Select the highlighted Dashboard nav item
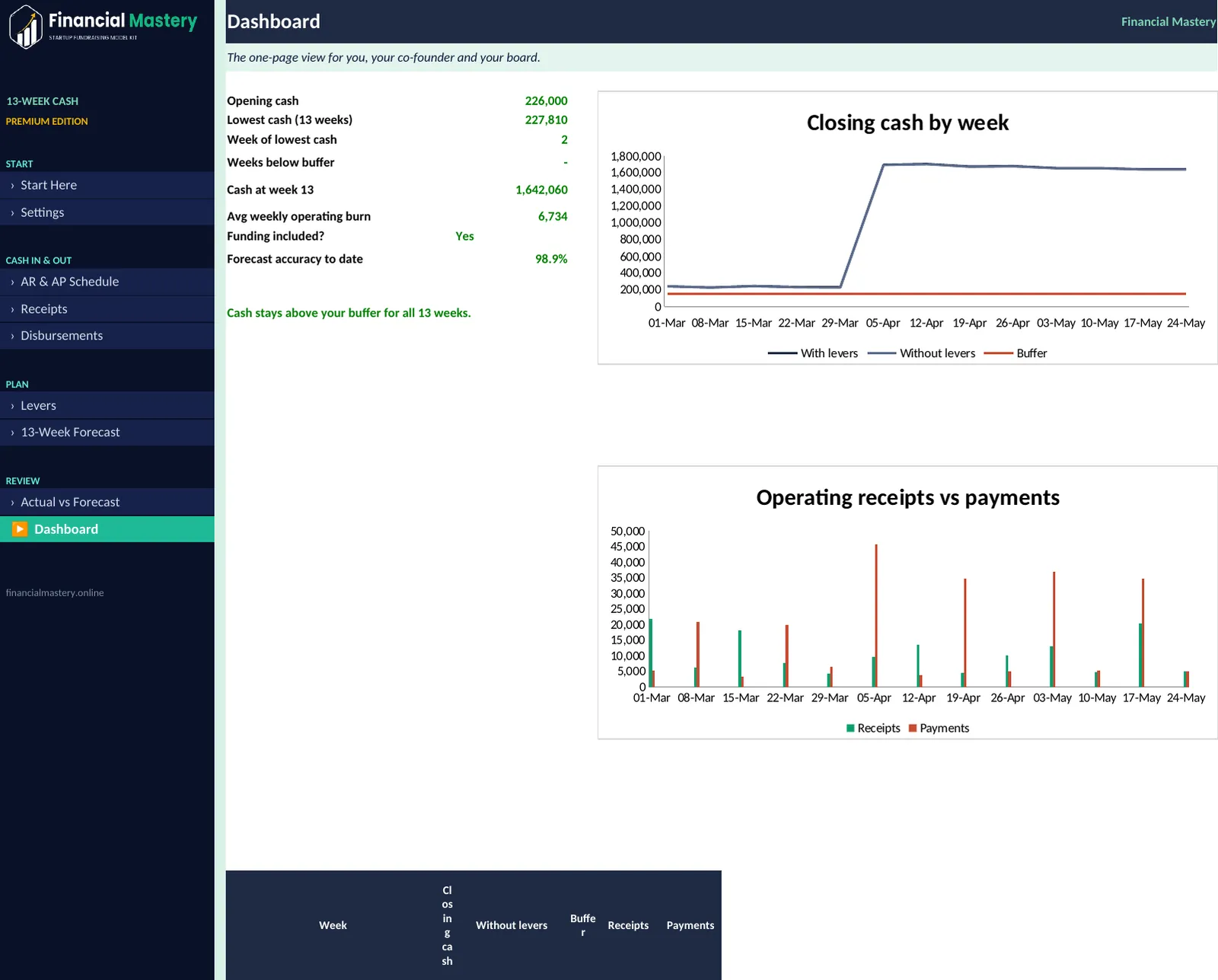This screenshot has height=980, width=1218. click(107, 529)
